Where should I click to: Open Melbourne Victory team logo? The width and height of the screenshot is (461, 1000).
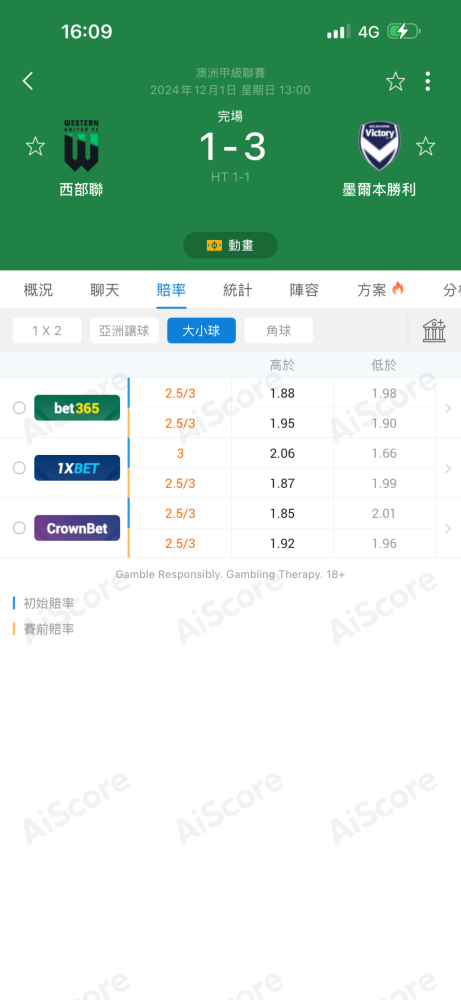[379, 145]
